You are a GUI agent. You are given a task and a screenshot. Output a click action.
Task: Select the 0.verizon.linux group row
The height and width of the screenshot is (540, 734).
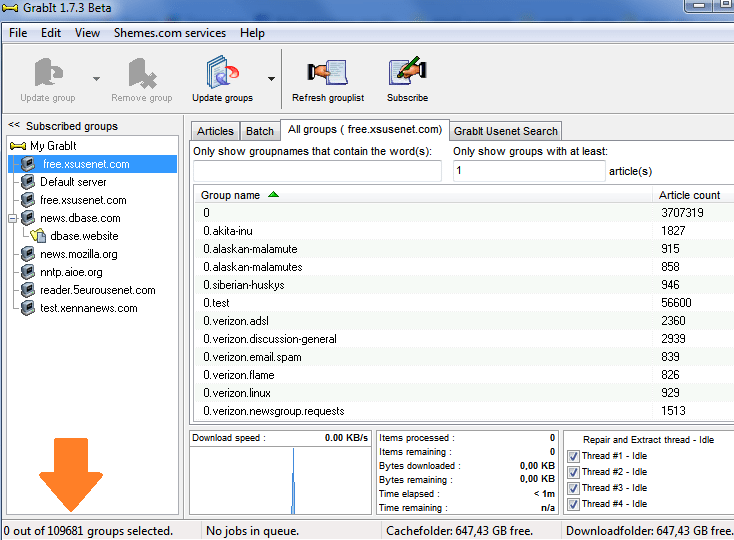(464, 393)
